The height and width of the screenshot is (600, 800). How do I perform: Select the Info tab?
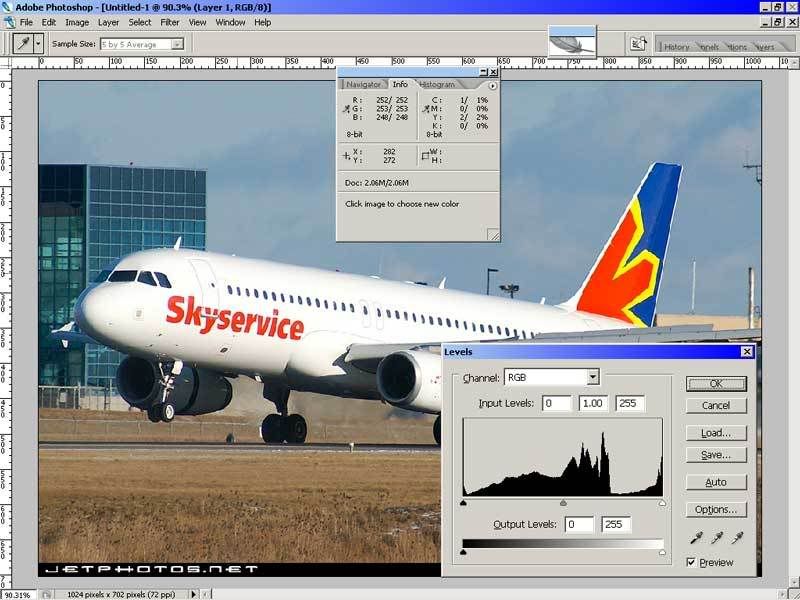click(x=400, y=84)
